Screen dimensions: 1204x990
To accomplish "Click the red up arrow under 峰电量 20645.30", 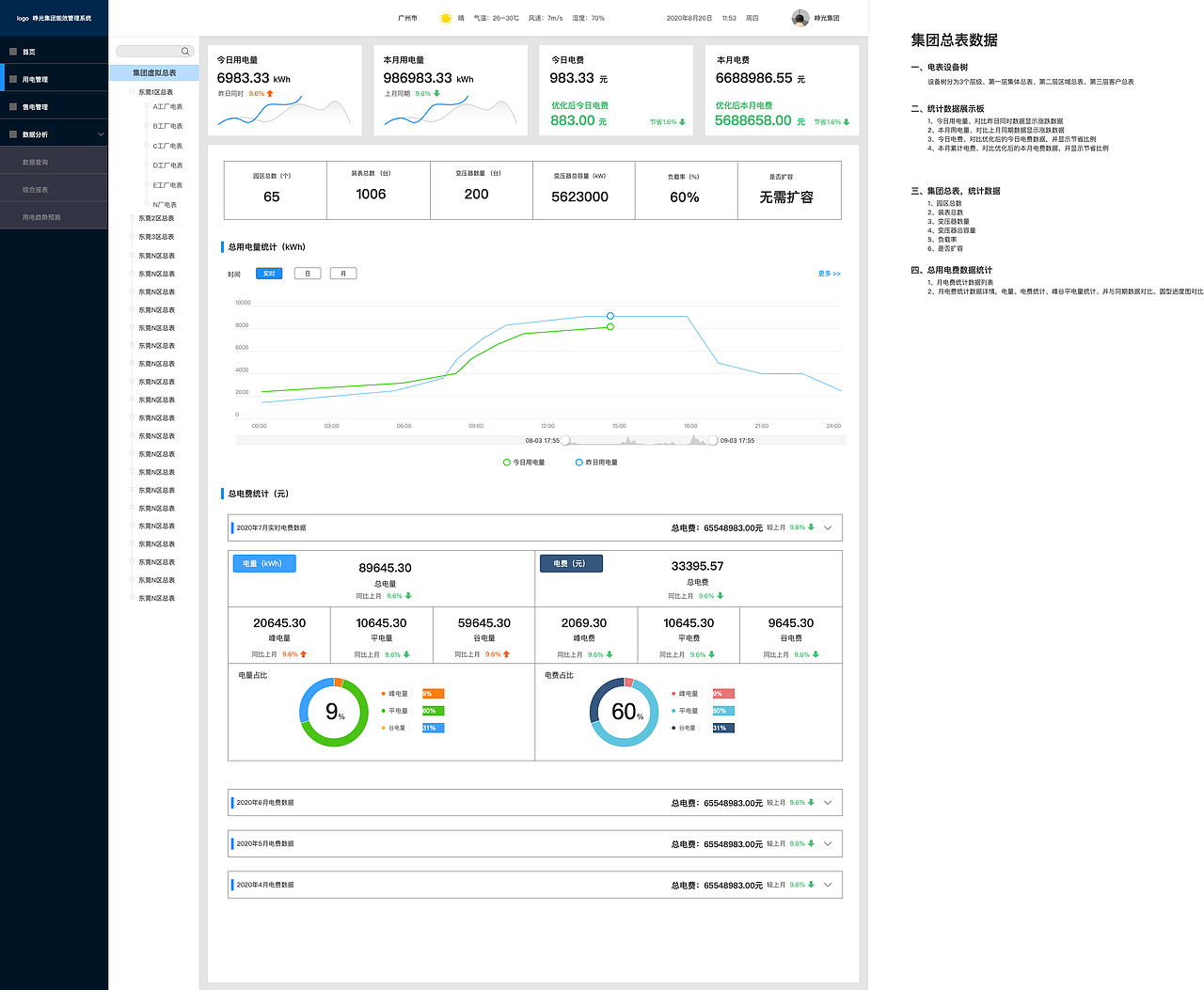I will pyautogui.click(x=303, y=654).
